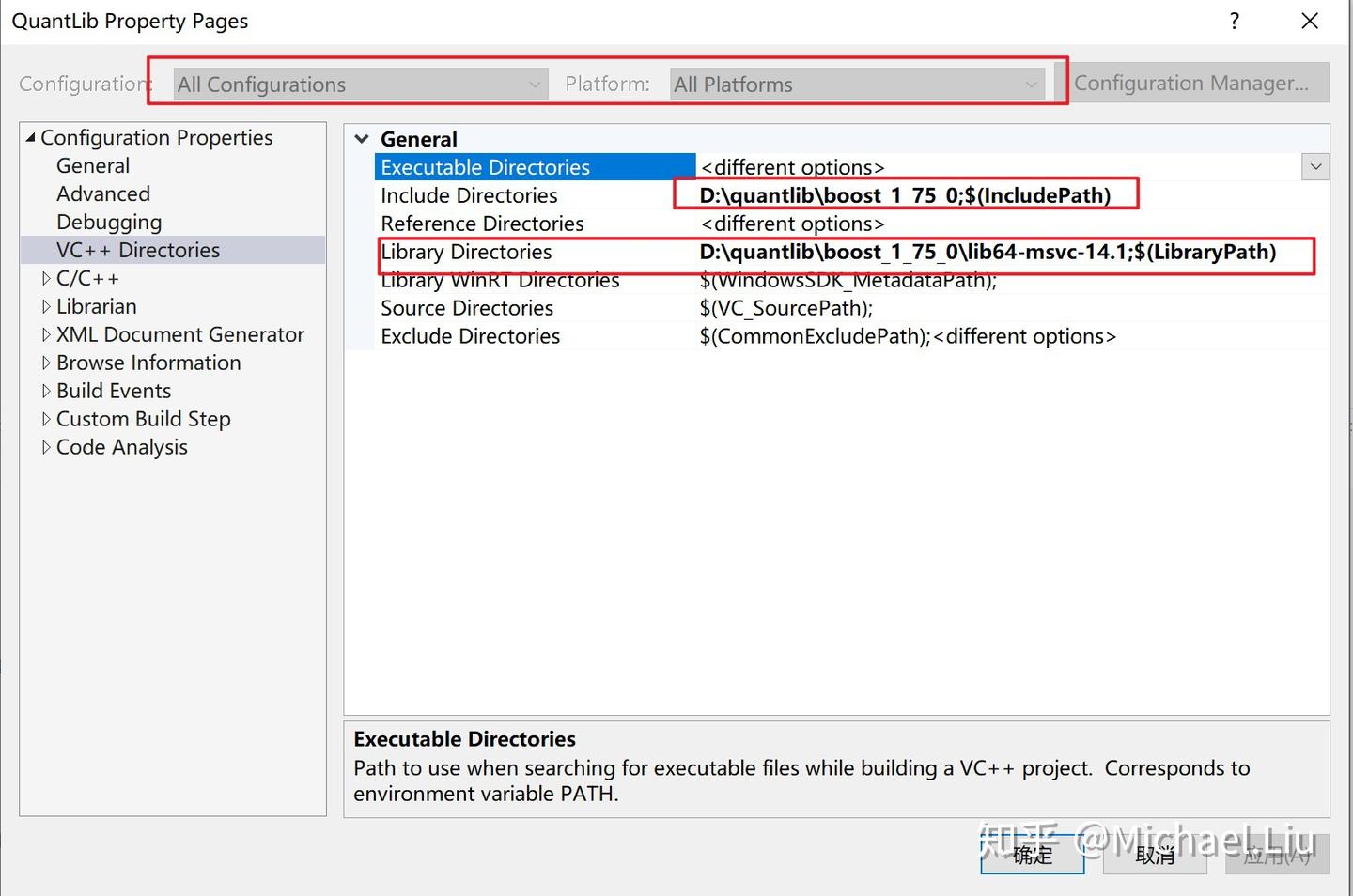This screenshot has height=896, width=1353.
Task: Edit the Include Directories value field
Action: (x=1012, y=195)
